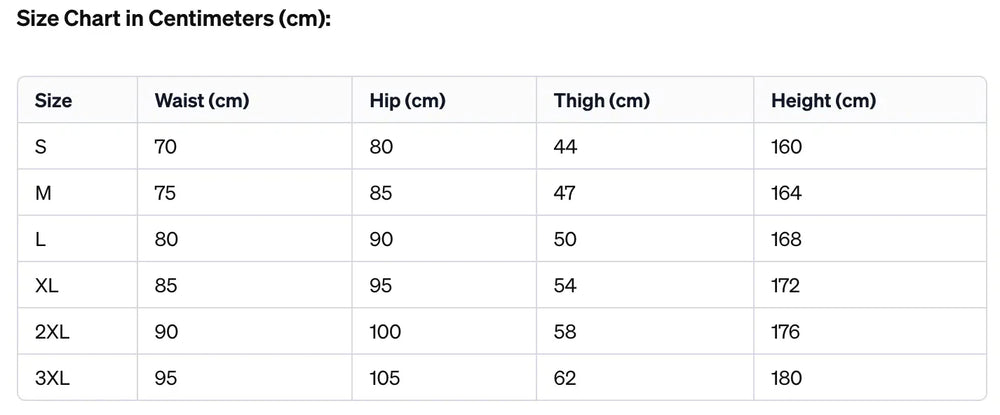Click the Waist (cm) column header
Screen dimensions: 1000x415
tap(202, 101)
